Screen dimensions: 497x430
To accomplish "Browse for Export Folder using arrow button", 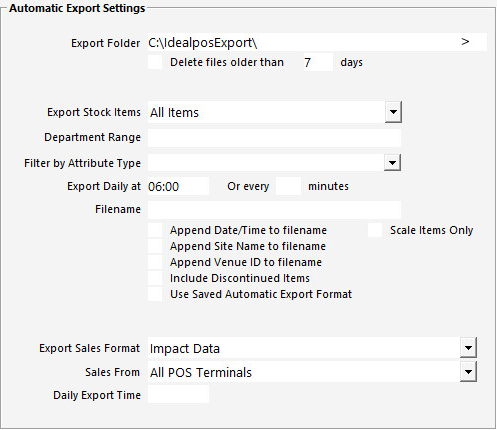I will (465, 42).
